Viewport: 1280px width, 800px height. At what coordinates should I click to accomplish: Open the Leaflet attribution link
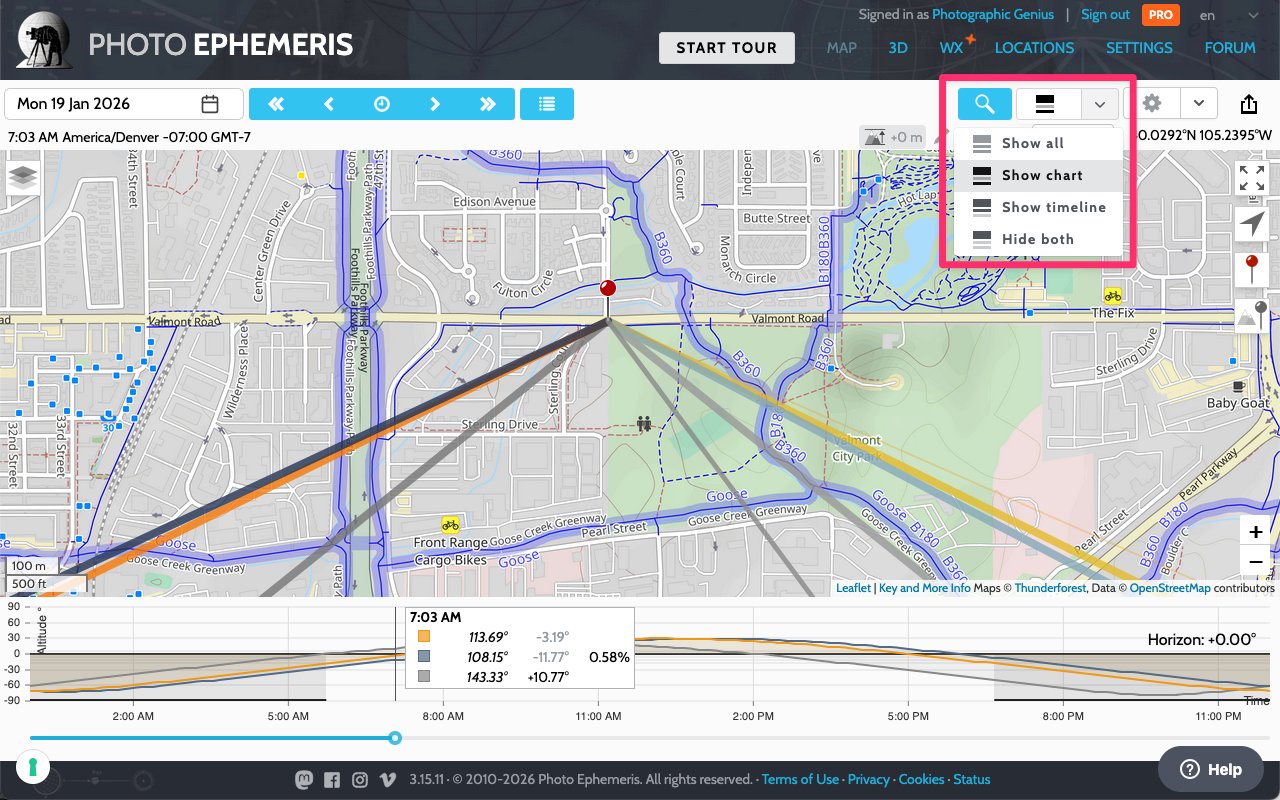coord(853,588)
